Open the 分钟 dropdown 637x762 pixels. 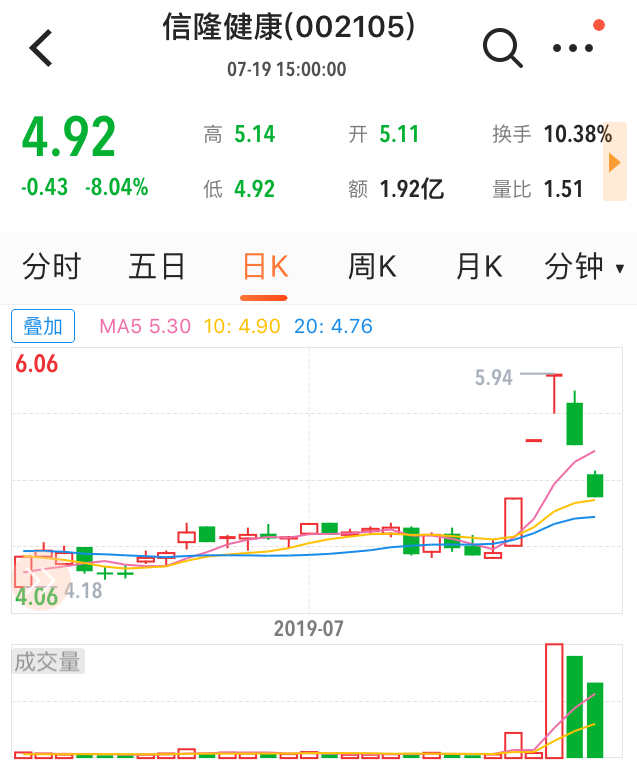click(584, 267)
